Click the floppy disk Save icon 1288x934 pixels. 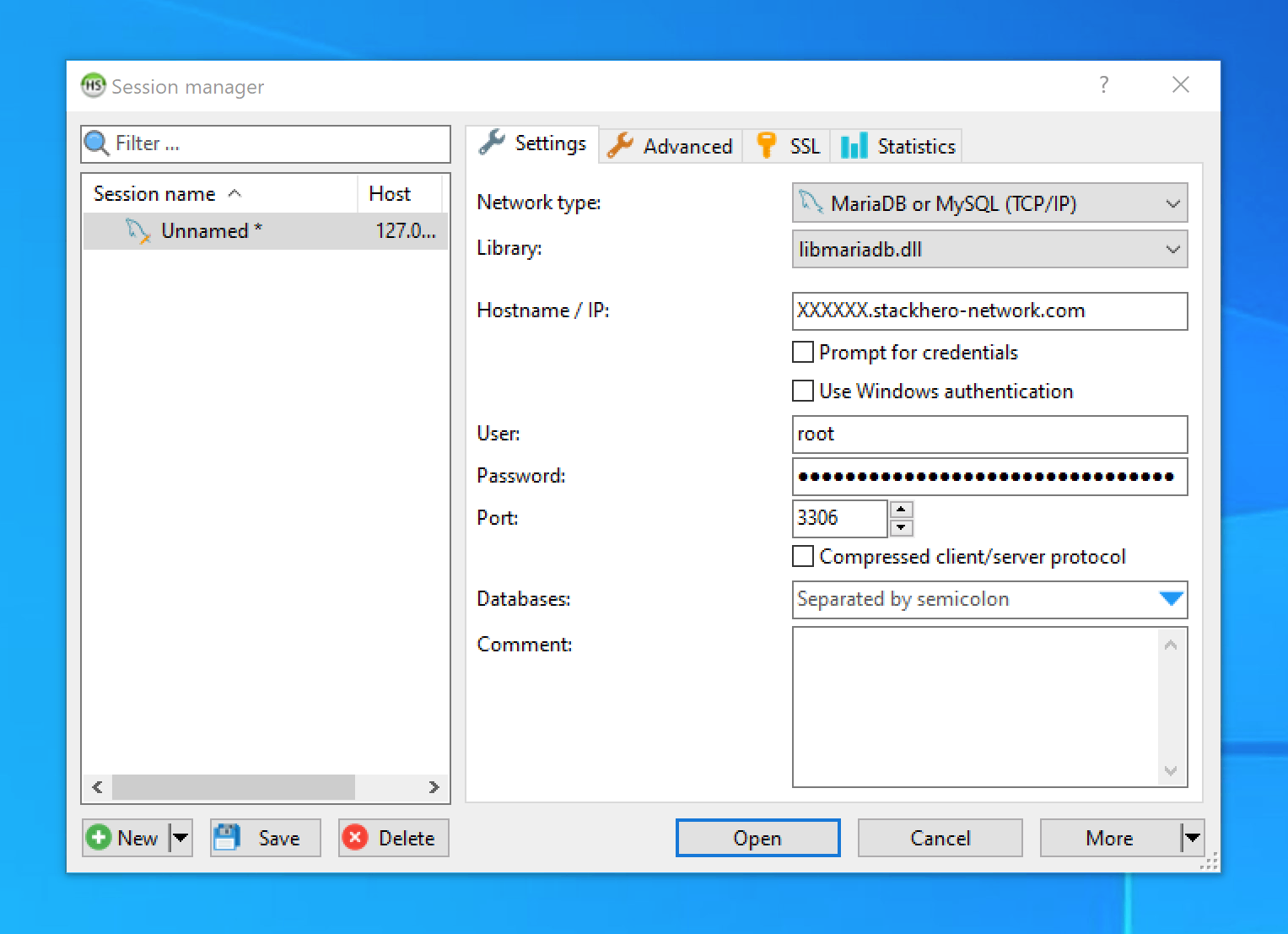tap(226, 837)
